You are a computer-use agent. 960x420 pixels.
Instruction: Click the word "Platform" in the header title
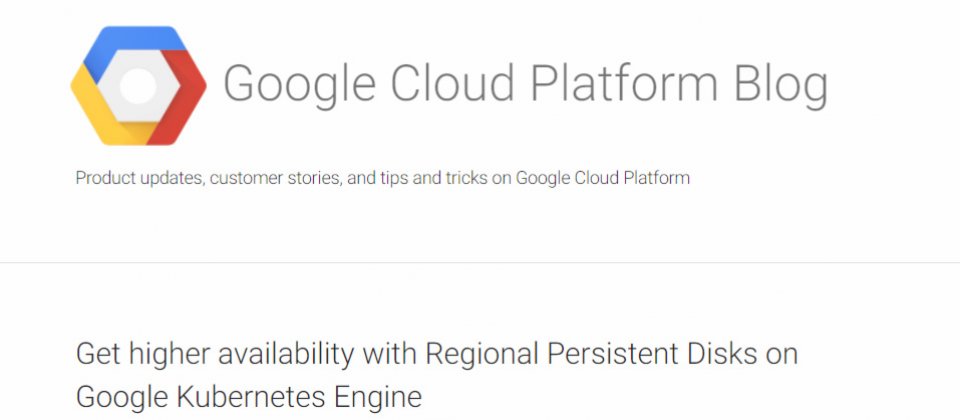tap(624, 83)
